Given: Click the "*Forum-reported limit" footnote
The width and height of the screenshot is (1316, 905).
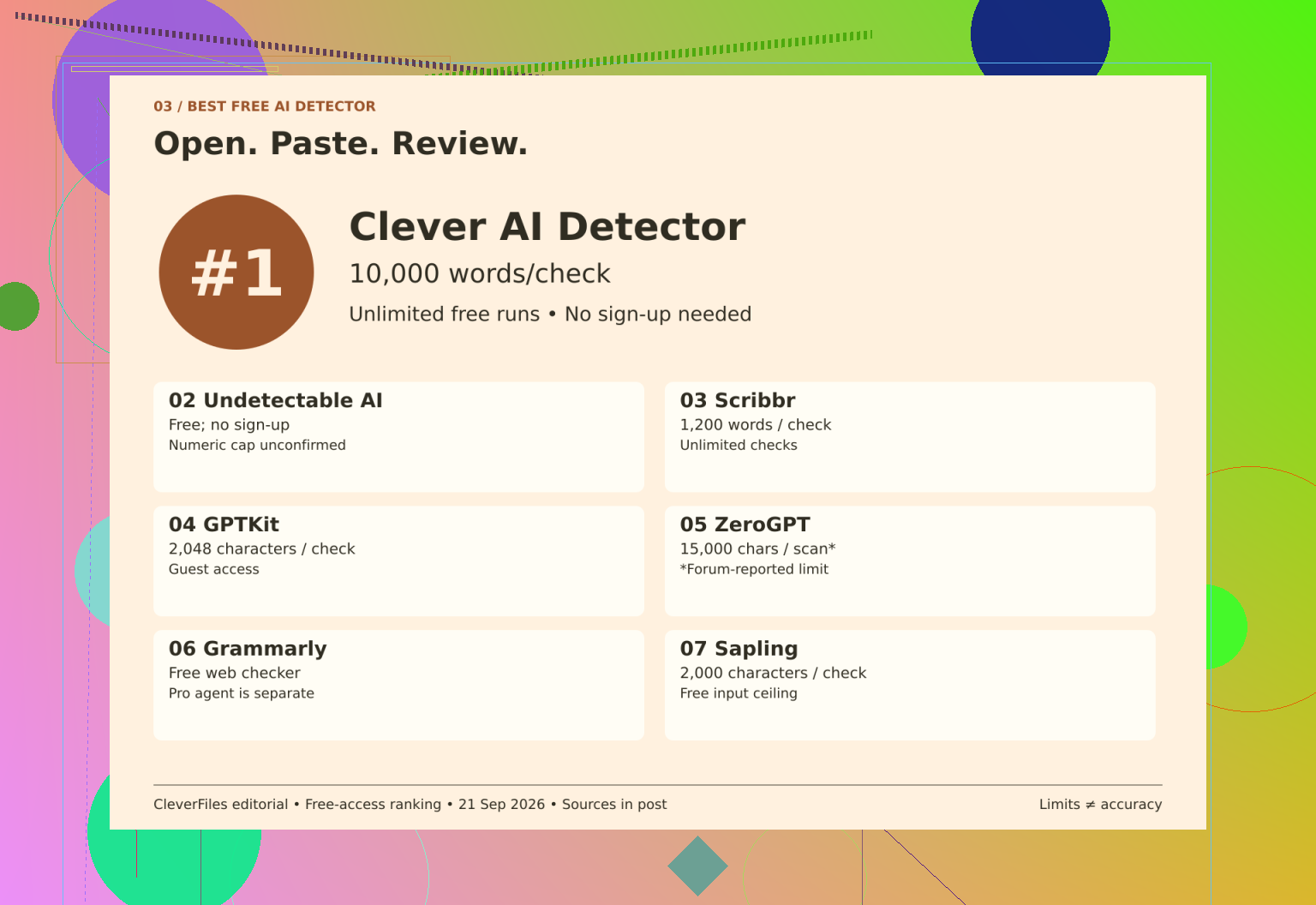Looking at the screenshot, I should 755,569.
